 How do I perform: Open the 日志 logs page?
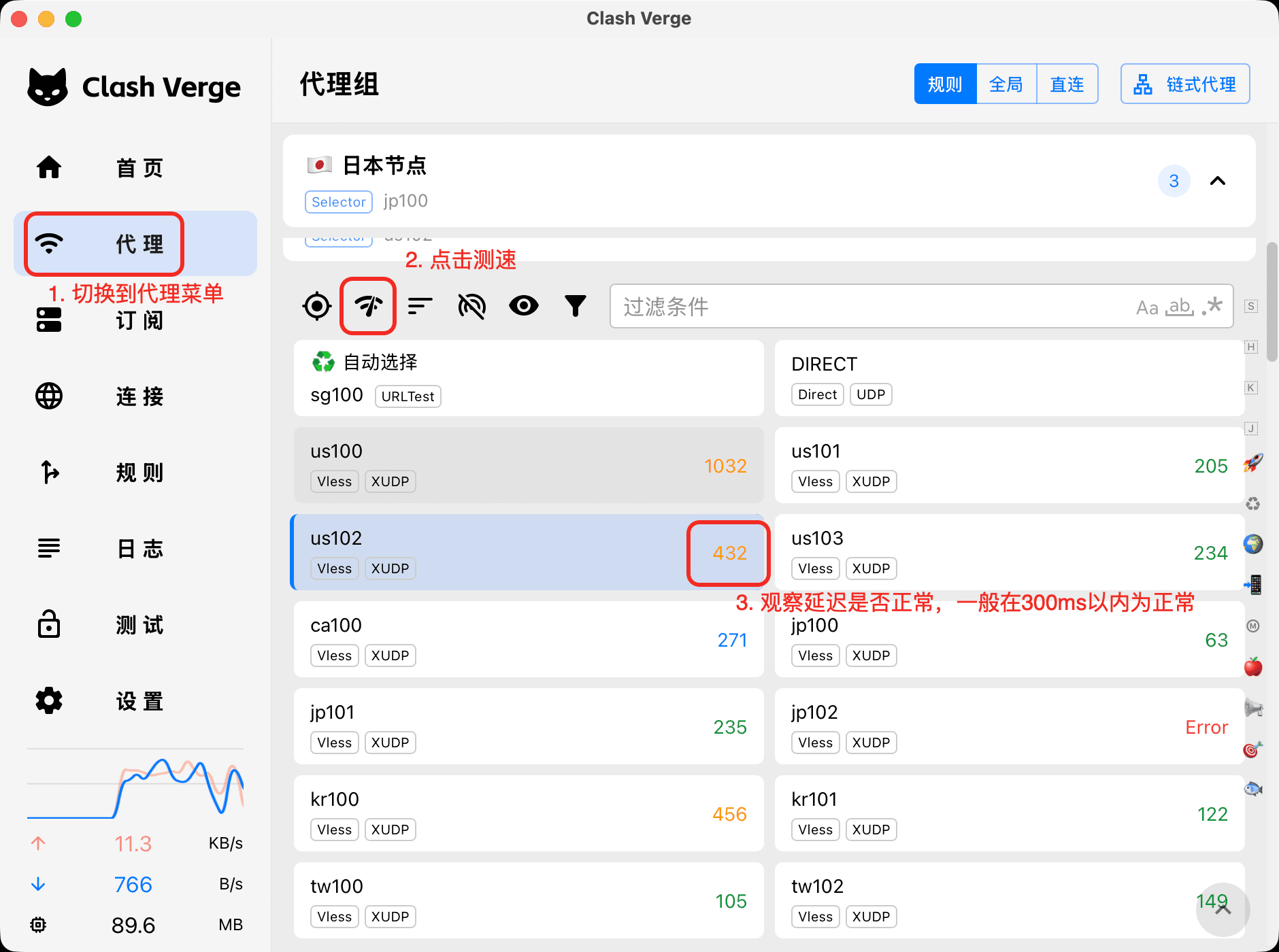[135, 548]
